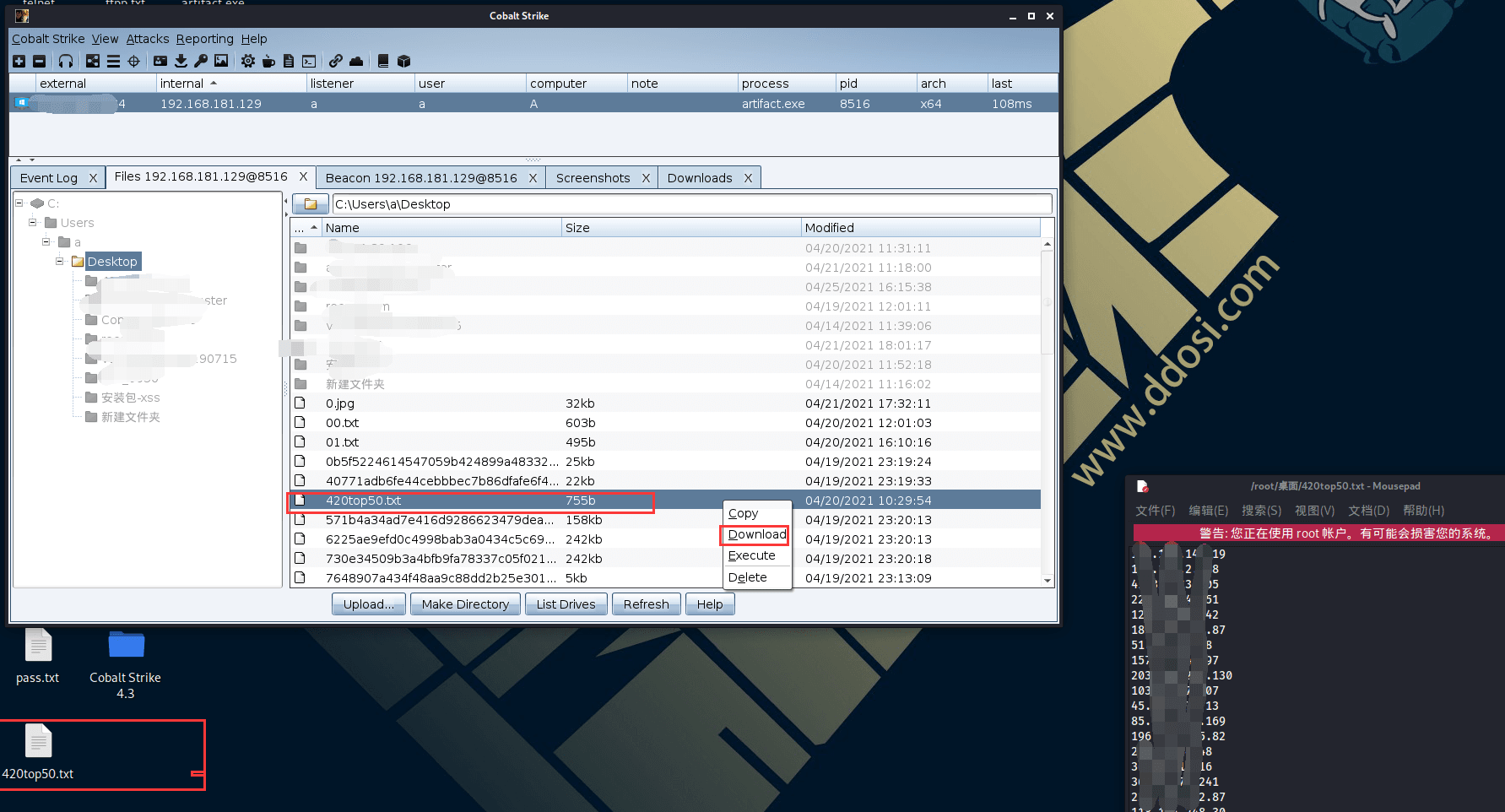
Task: Click the Disconnect from team server minus icon
Action: (x=40, y=61)
